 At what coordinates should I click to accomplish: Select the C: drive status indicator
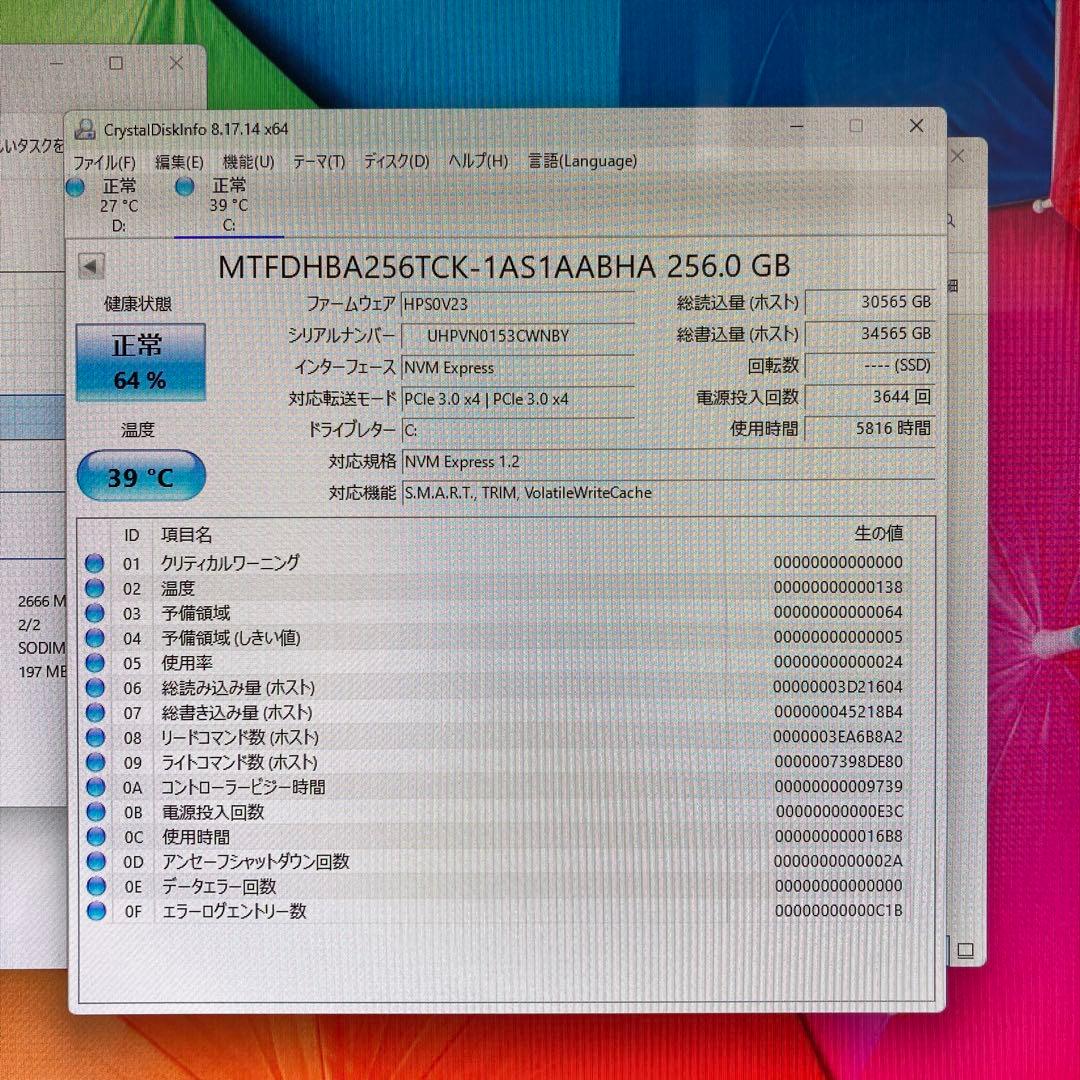[x=185, y=187]
